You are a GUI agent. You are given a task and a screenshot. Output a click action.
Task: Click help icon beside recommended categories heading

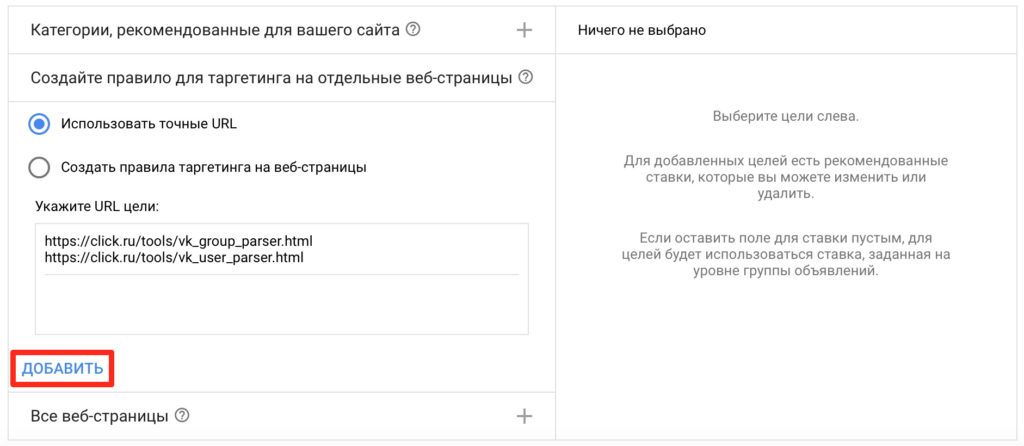(413, 30)
